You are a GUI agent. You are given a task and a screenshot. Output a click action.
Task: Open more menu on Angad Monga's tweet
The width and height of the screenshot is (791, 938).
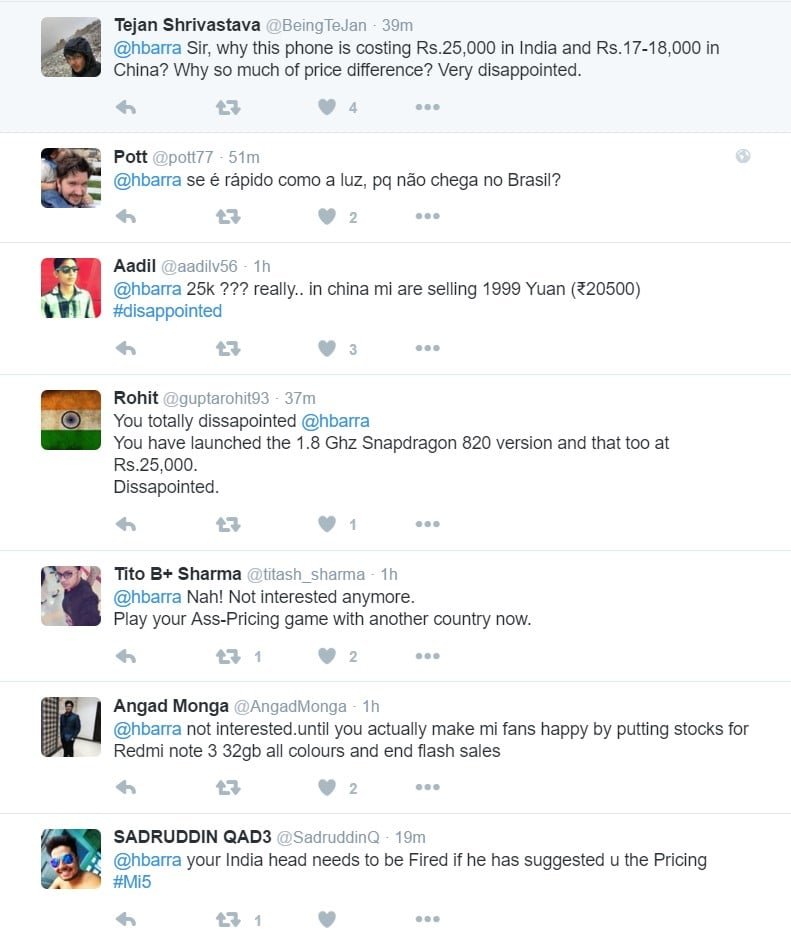(427, 787)
